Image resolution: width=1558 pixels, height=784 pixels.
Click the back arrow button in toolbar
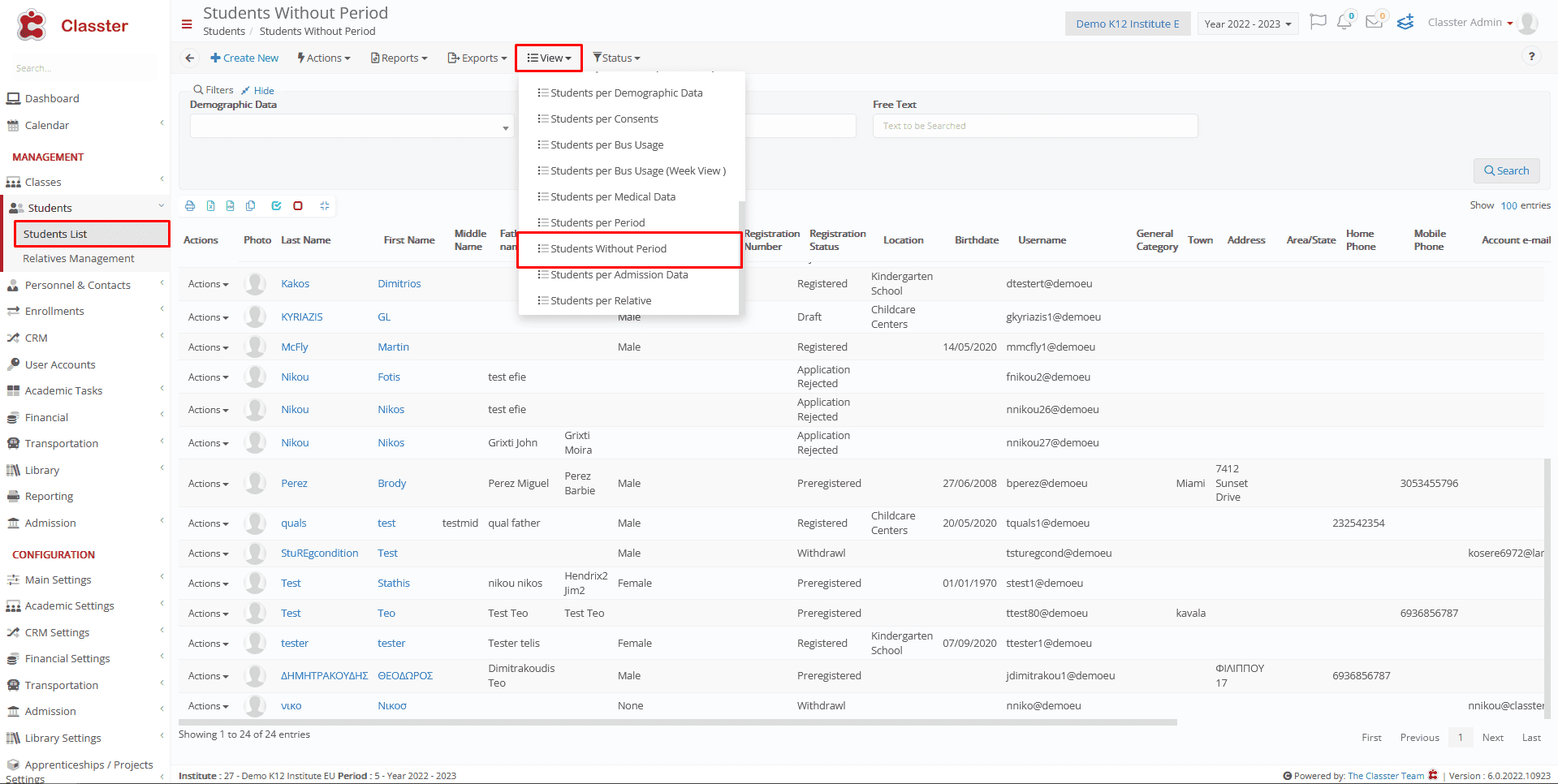(189, 58)
